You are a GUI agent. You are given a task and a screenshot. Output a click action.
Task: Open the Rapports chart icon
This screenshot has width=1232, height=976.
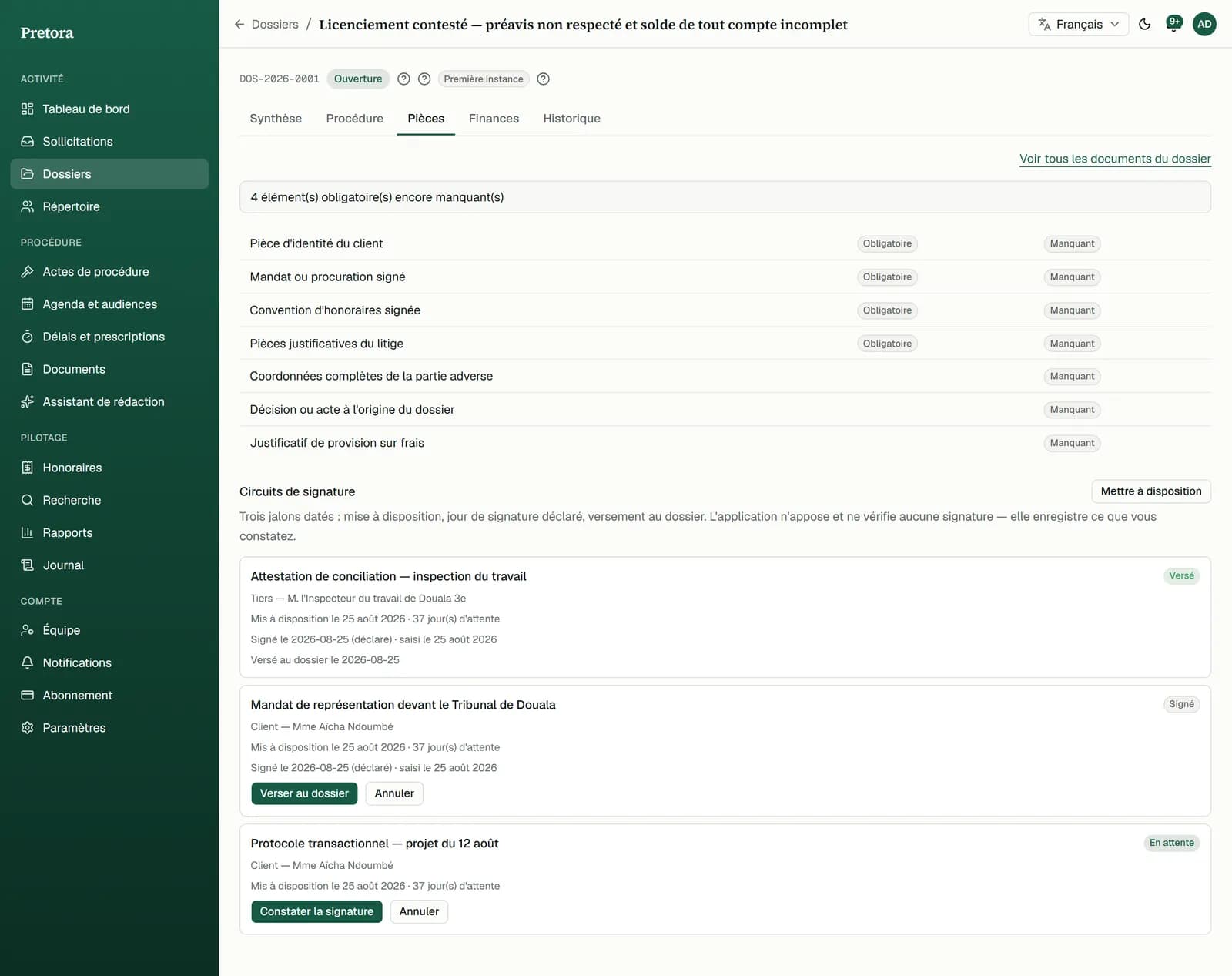click(x=27, y=532)
